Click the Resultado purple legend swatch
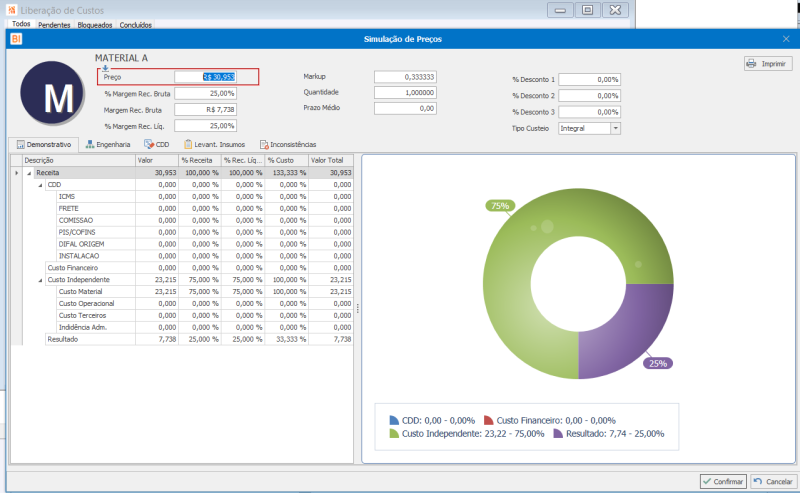Screen dimensions: 800x493 558,433
